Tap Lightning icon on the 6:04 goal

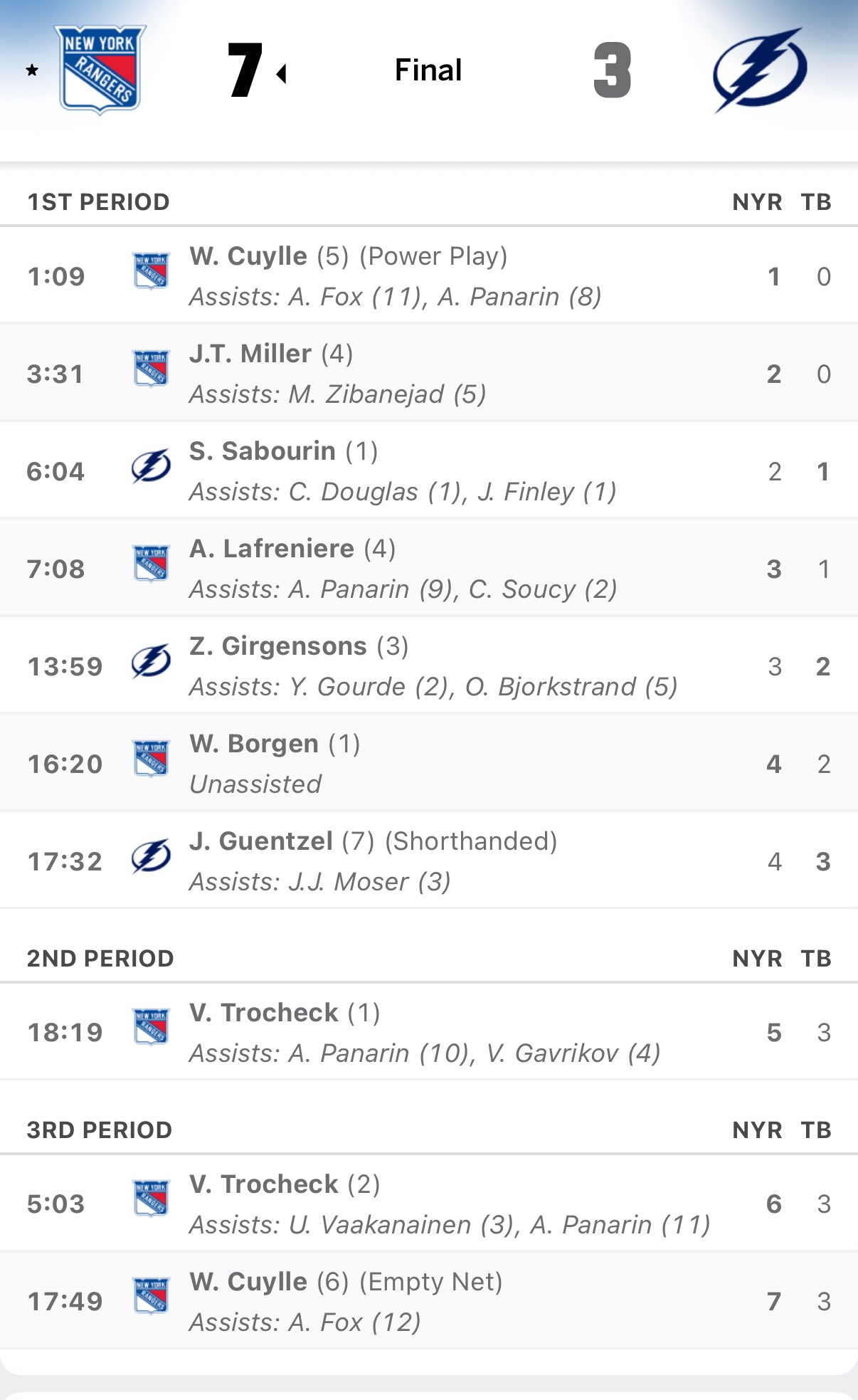pyautogui.click(x=151, y=467)
